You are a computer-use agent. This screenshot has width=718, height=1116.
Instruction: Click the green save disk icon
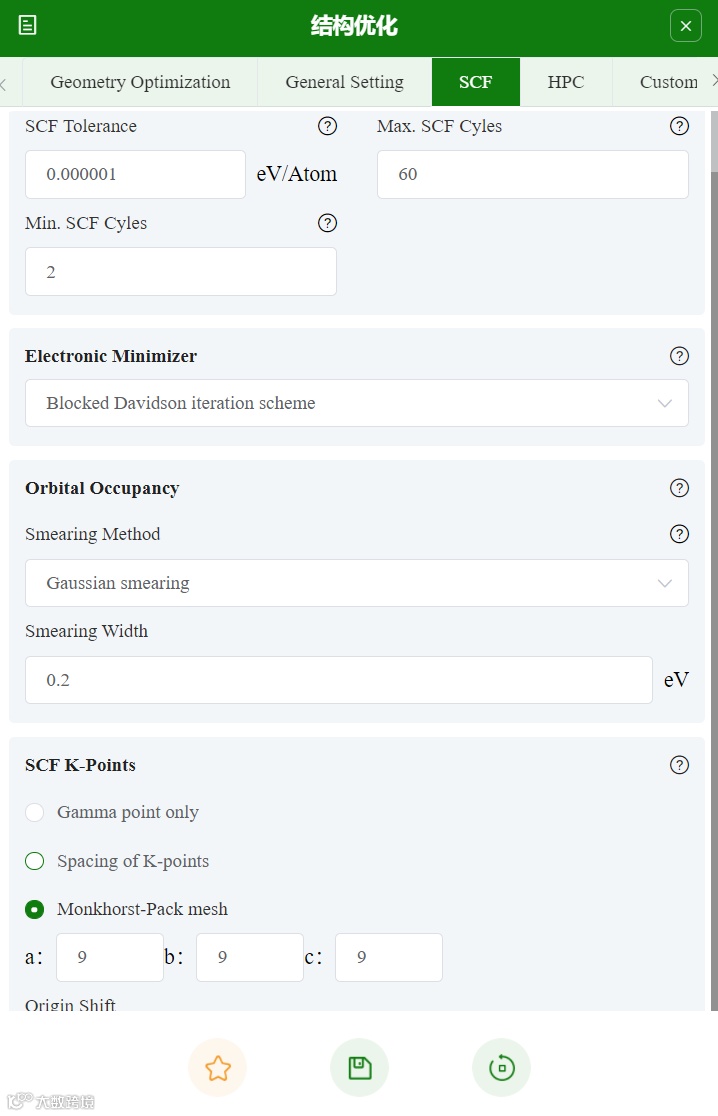pyautogui.click(x=359, y=1068)
